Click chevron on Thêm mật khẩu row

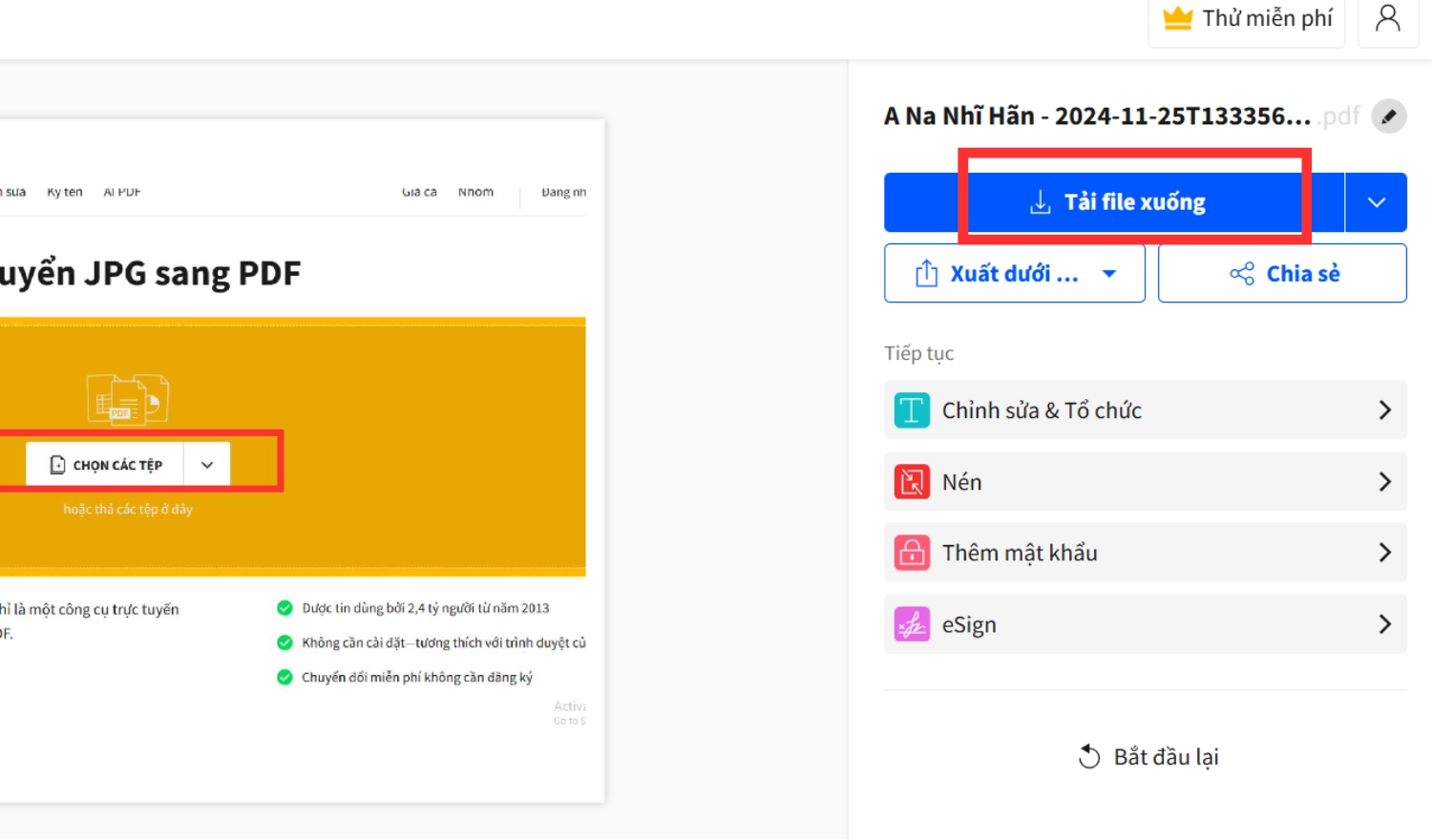pyautogui.click(x=1384, y=553)
